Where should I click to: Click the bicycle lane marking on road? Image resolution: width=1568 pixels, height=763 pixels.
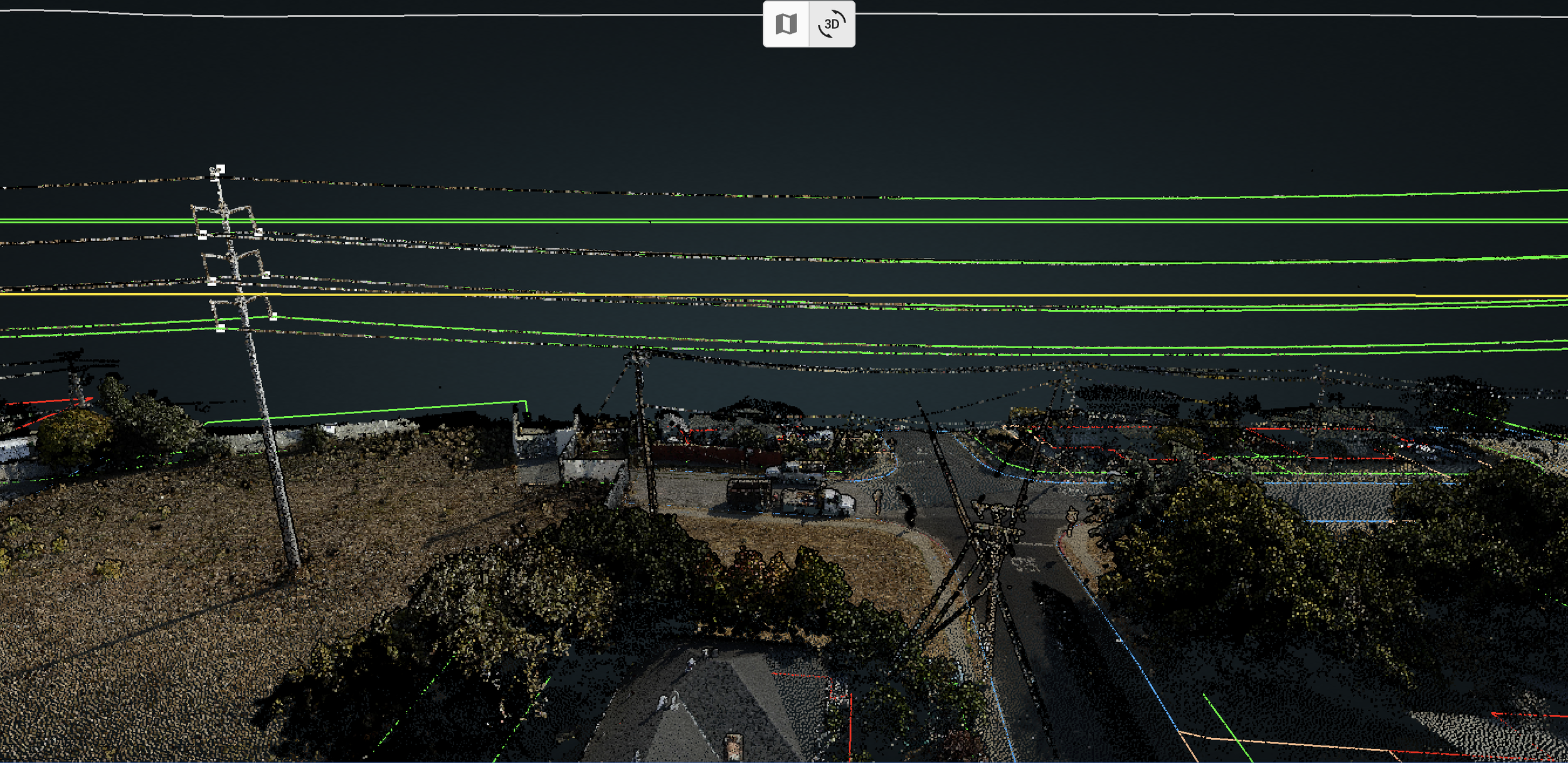pos(1024,565)
